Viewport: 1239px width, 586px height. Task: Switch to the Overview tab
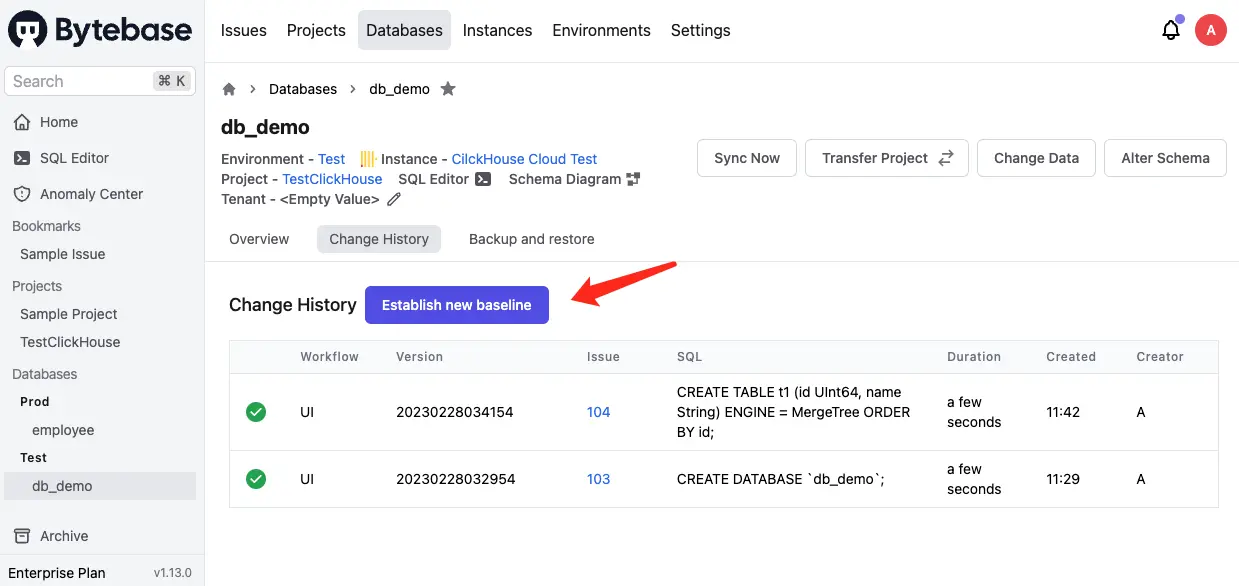pyautogui.click(x=259, y=239)
